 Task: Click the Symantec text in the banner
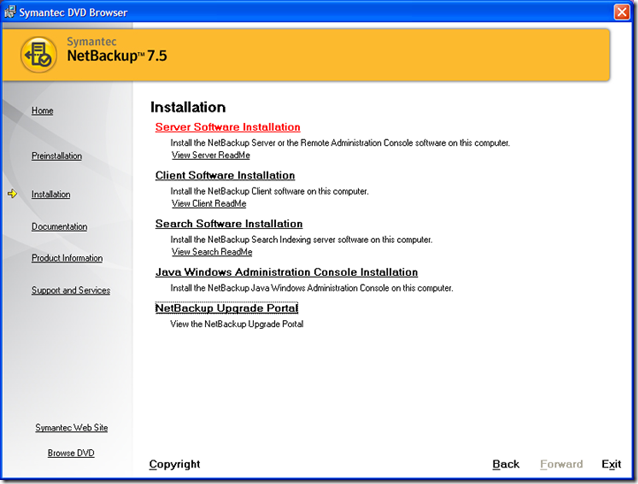(x=92, y=41)
